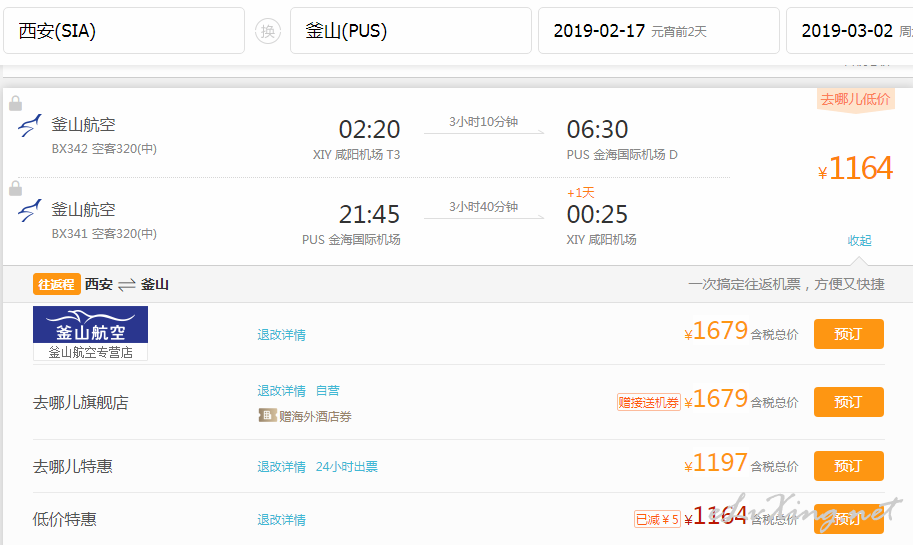Click the 3小时10分钟 flight duration
Screen dimensions: 913x545
(x=483, y=122)
